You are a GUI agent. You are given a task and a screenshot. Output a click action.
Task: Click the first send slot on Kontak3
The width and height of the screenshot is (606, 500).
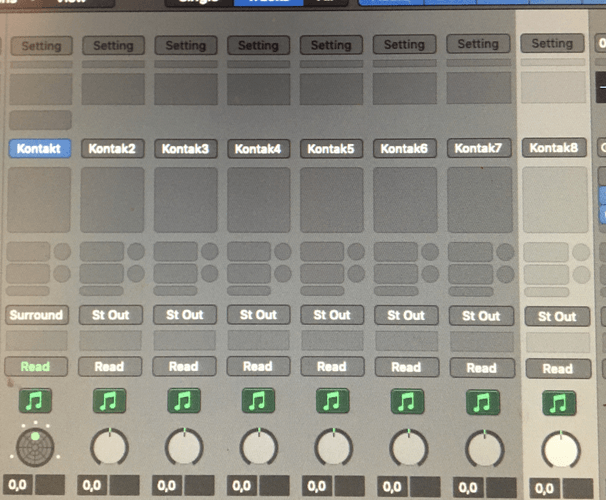tap(176, 252)
